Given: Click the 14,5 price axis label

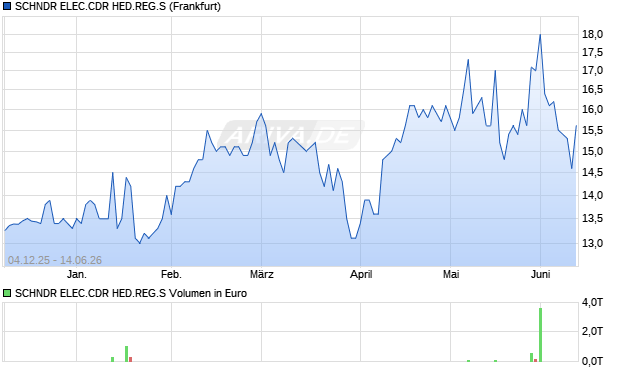Looking at the screenshot, I should point(592,172).
